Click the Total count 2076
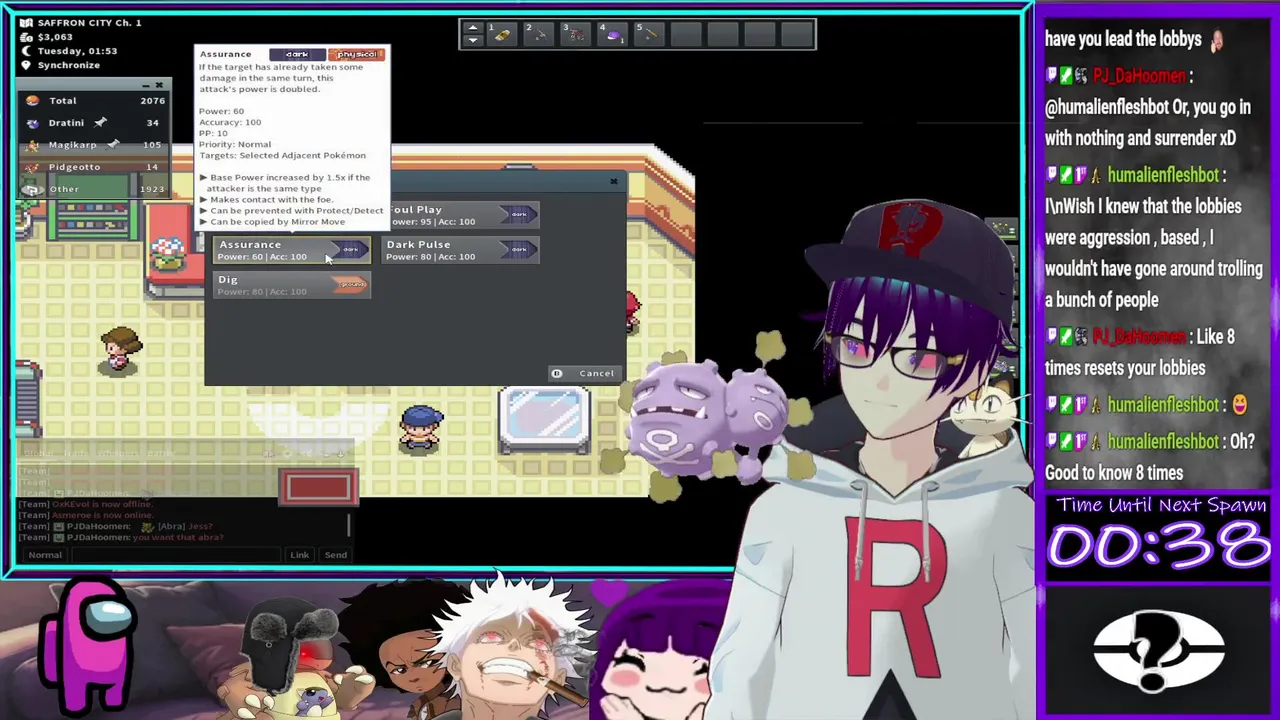 [152, 100]
